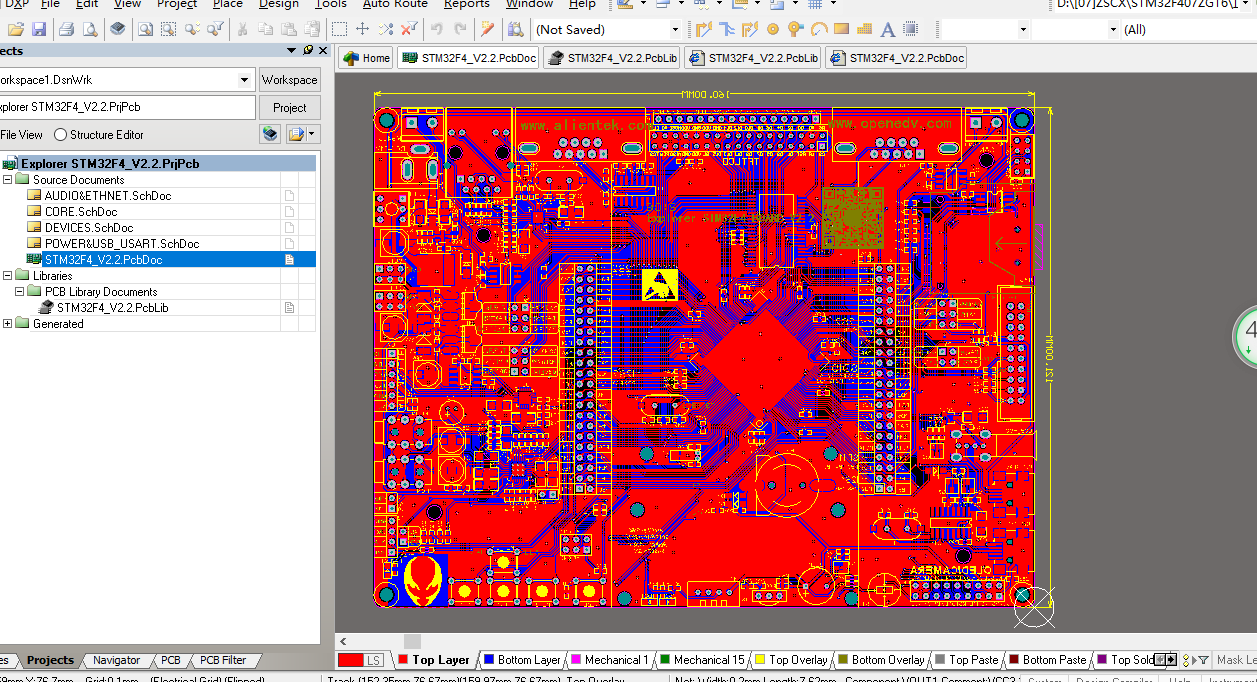Open the PCB Filter panel tab
The image size is (1257, 682).
tap(222, 660)
